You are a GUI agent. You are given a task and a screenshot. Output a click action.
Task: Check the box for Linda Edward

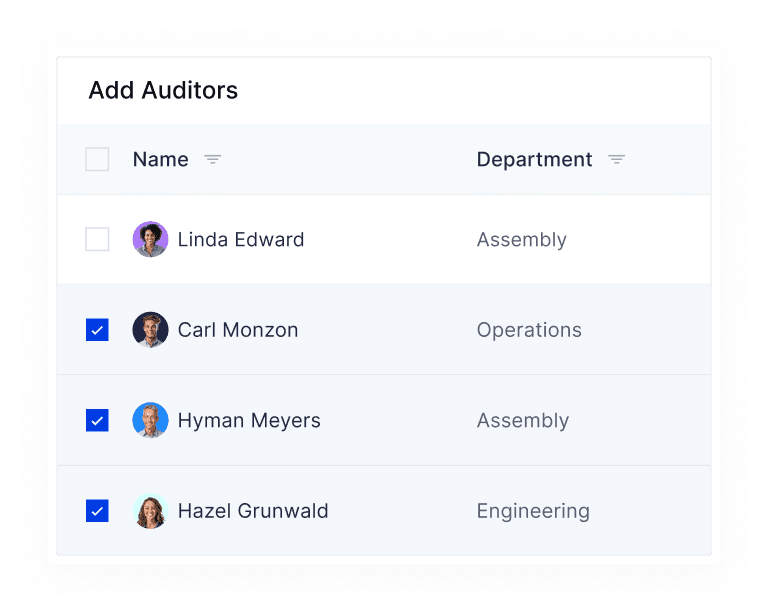(97, 239)
